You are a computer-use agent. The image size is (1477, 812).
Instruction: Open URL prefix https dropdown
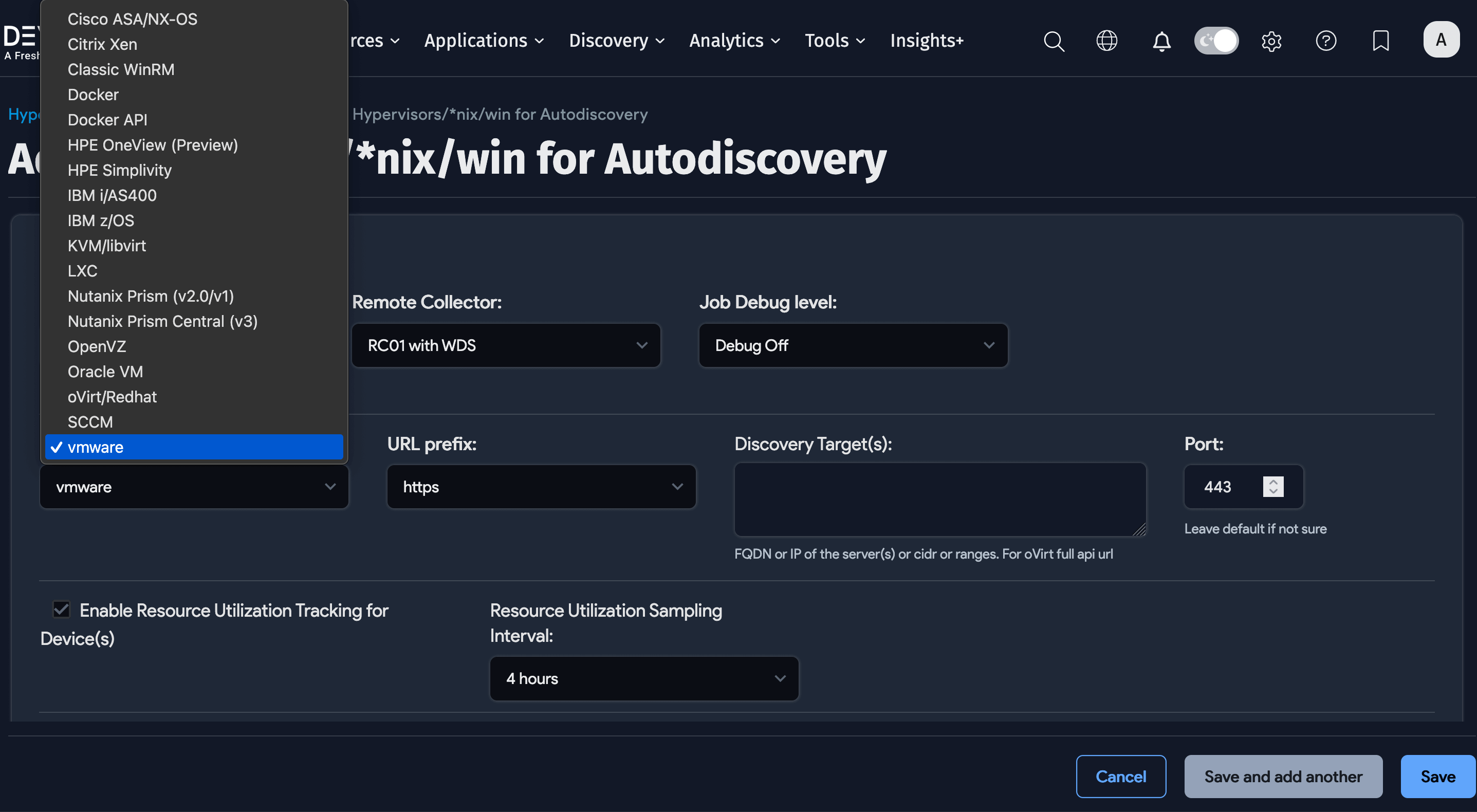pos(541,487)
